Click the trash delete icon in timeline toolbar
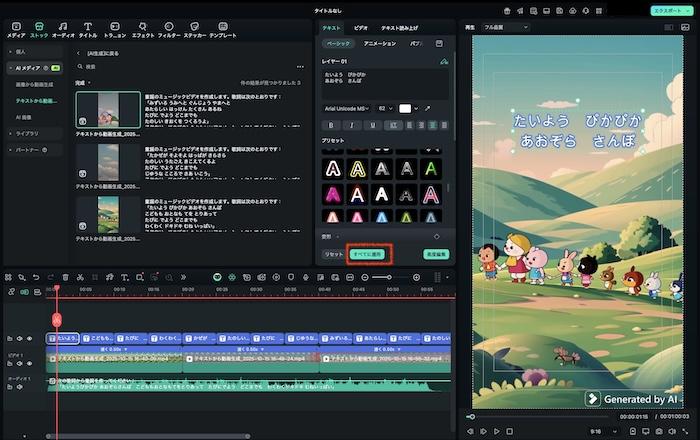The width and height of the screenshot is (700, 440). tap(66, 278)
